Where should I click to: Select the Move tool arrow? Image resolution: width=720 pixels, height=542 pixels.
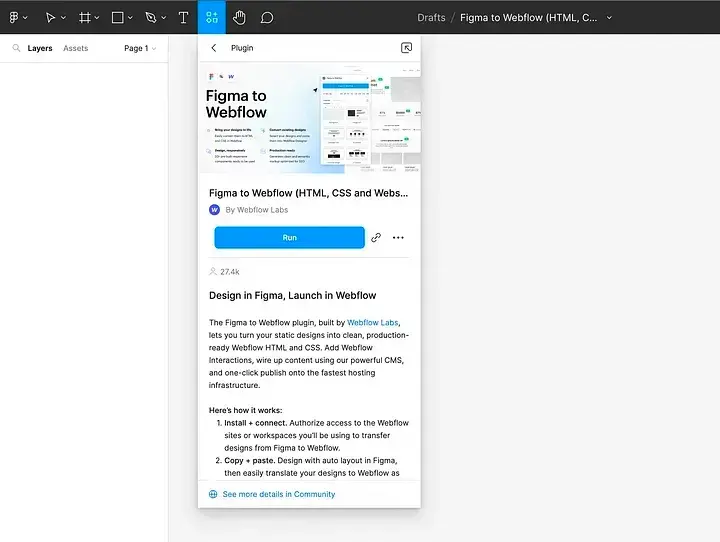pyautogui.click(x=50, y=17)
